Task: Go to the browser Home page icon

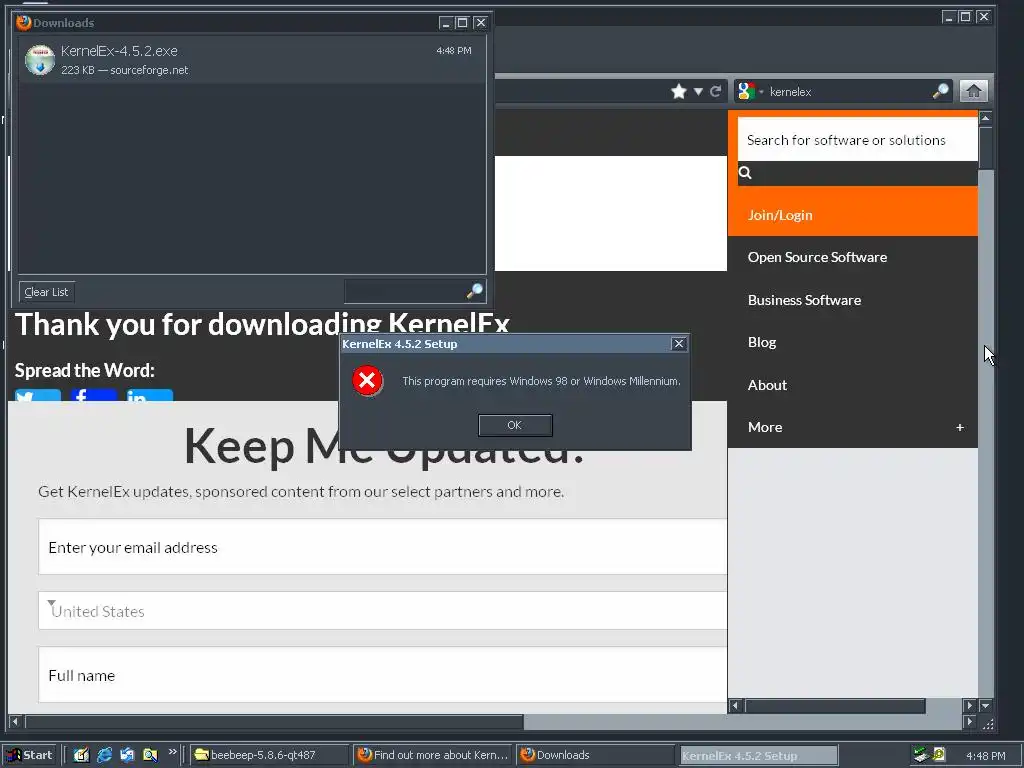Action: click(x=973, y=91)
